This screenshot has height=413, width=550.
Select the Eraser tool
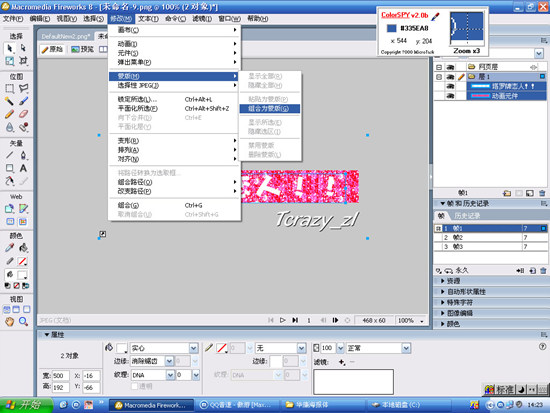[23, 114]
